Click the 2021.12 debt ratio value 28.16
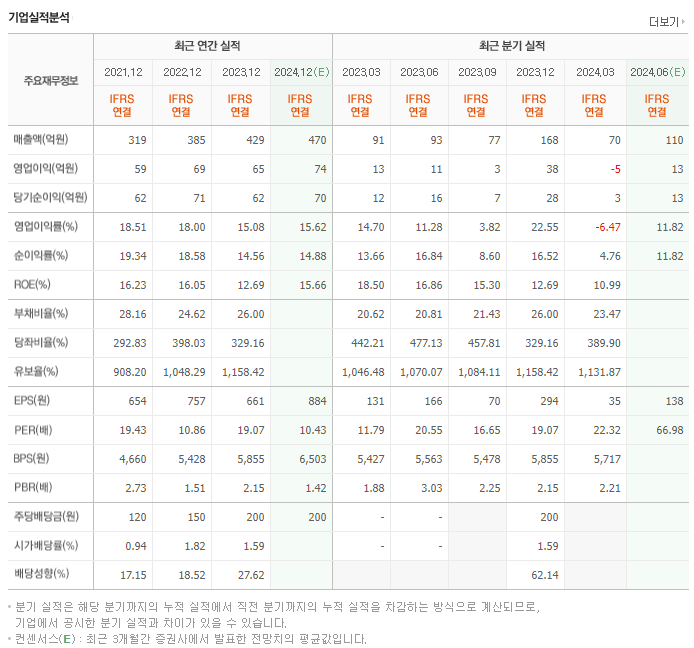Image resolution: width=694 pixels, height=648 pixels. [x=133, y=314]
